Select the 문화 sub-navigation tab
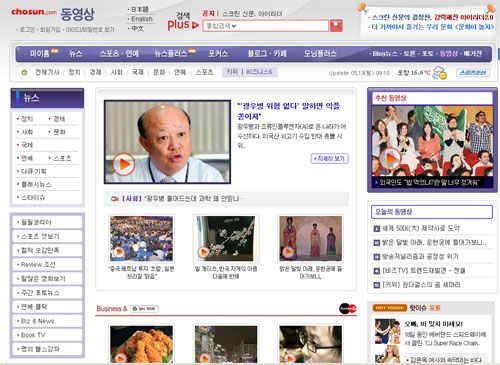The width and height of the screenshot is (500, 365). (159, 72)
